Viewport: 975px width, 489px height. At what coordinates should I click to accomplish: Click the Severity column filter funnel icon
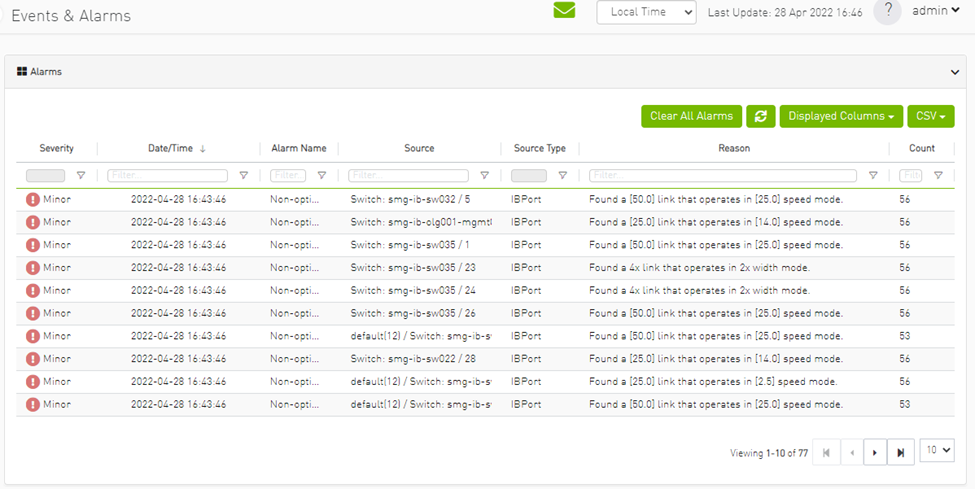(81, 175)
